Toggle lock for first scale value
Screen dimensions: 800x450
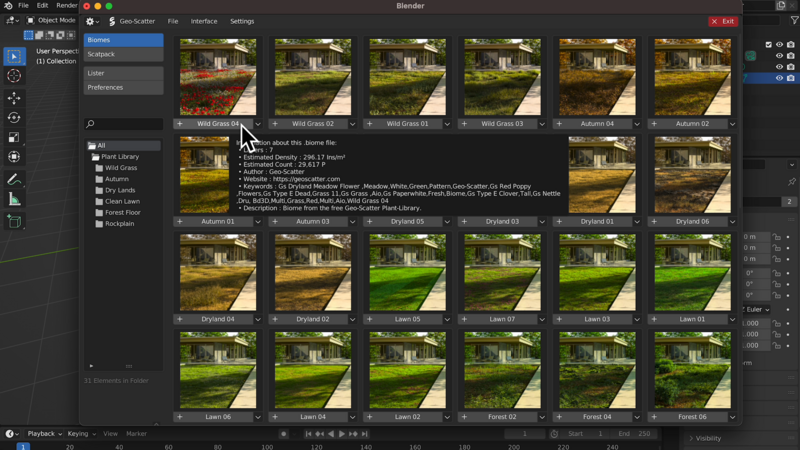tap(777, 323)
